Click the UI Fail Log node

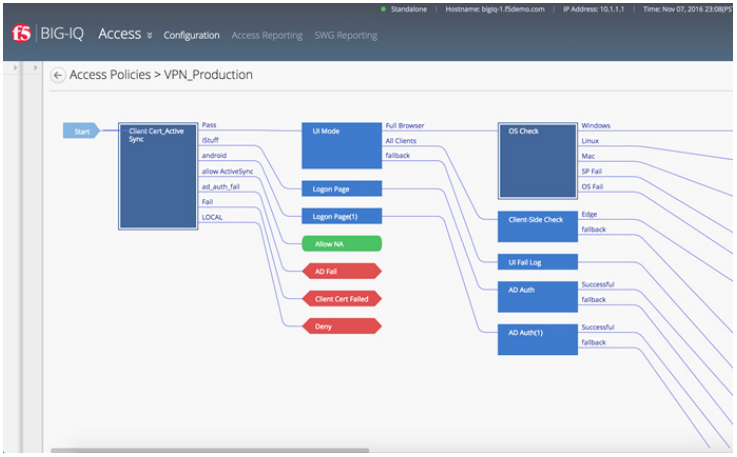[538, 262]
